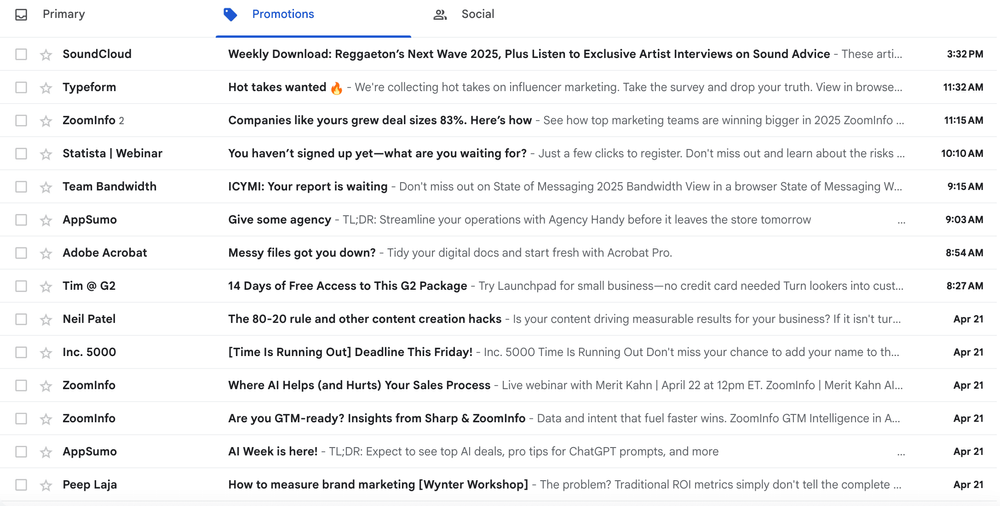Click the Adobe Acrobat sender name
The image size is (1000, 506).
coord(105,253)
